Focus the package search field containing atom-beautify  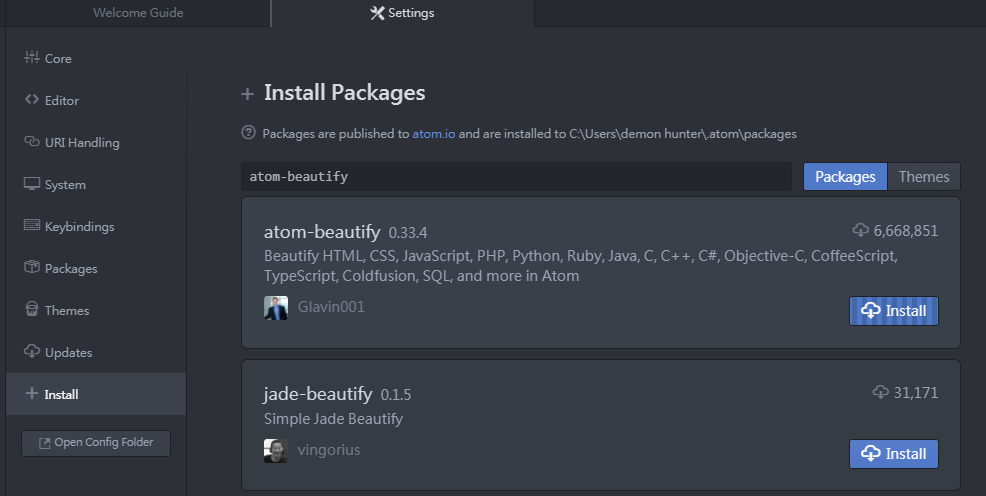pyautogui.click(x=516, y=177)
